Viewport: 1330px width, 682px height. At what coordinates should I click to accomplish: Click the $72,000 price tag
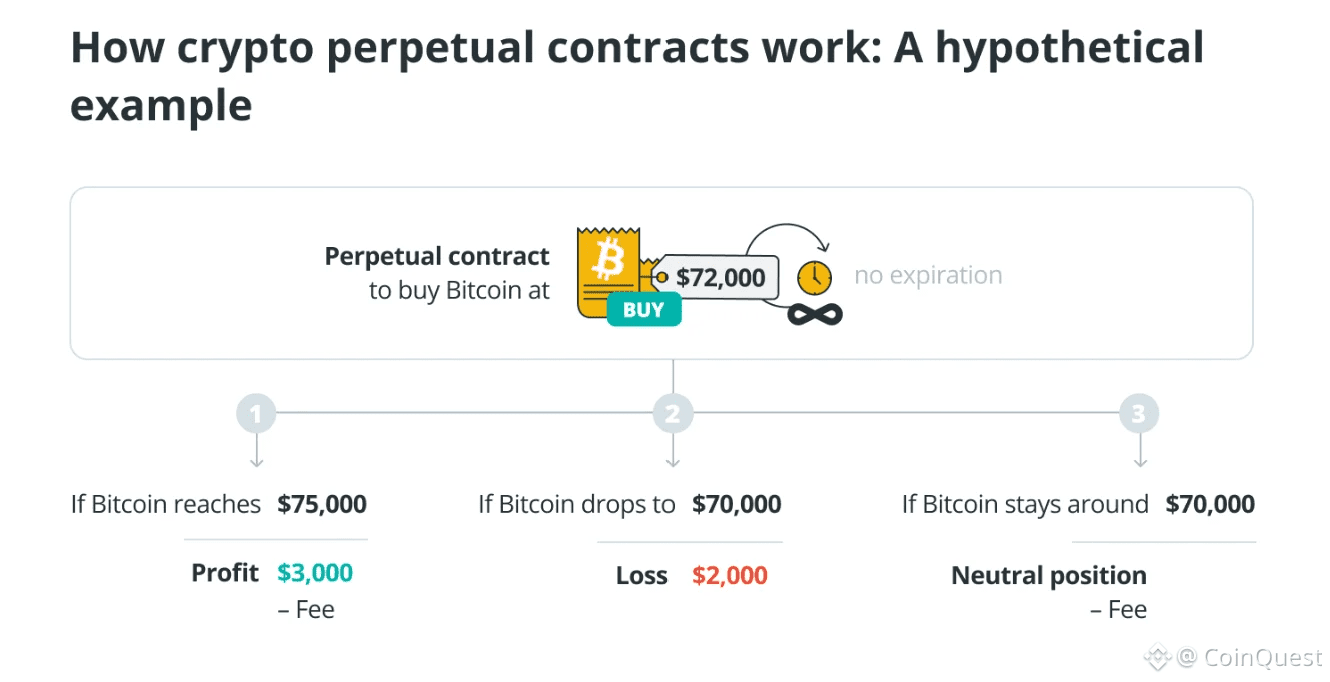pos(720,276)
